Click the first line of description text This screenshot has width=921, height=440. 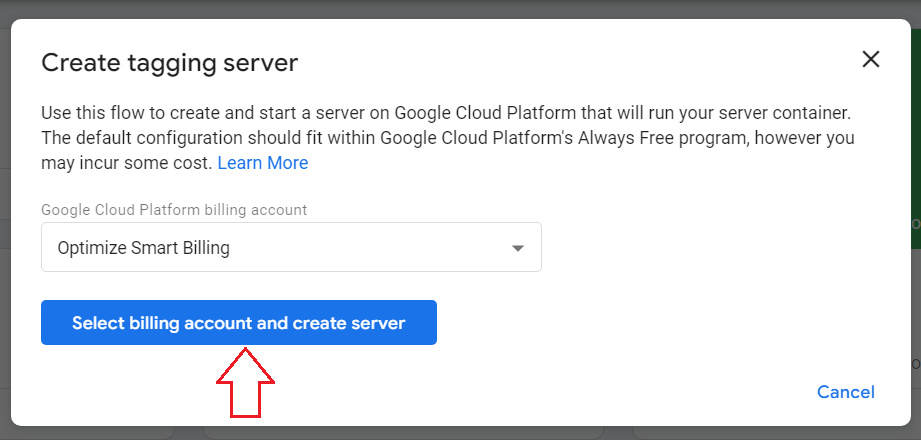pyautogui.click(x=445, y=112)
